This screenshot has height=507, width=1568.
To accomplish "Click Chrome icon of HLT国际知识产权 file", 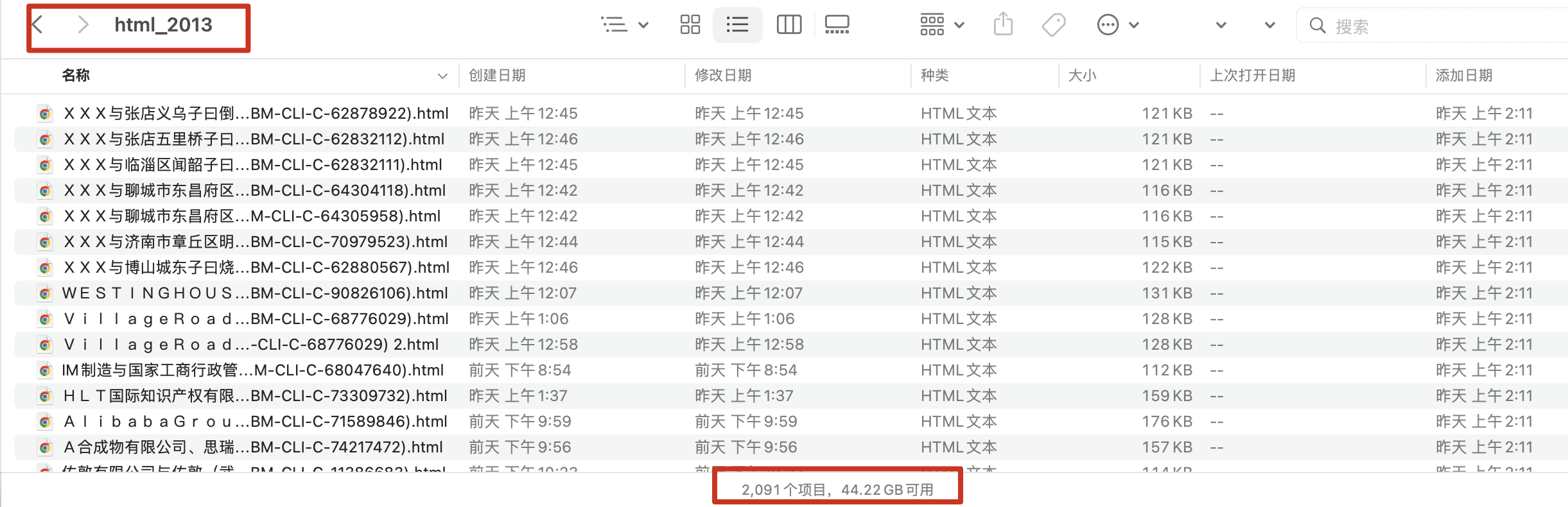I will point(45,397).
